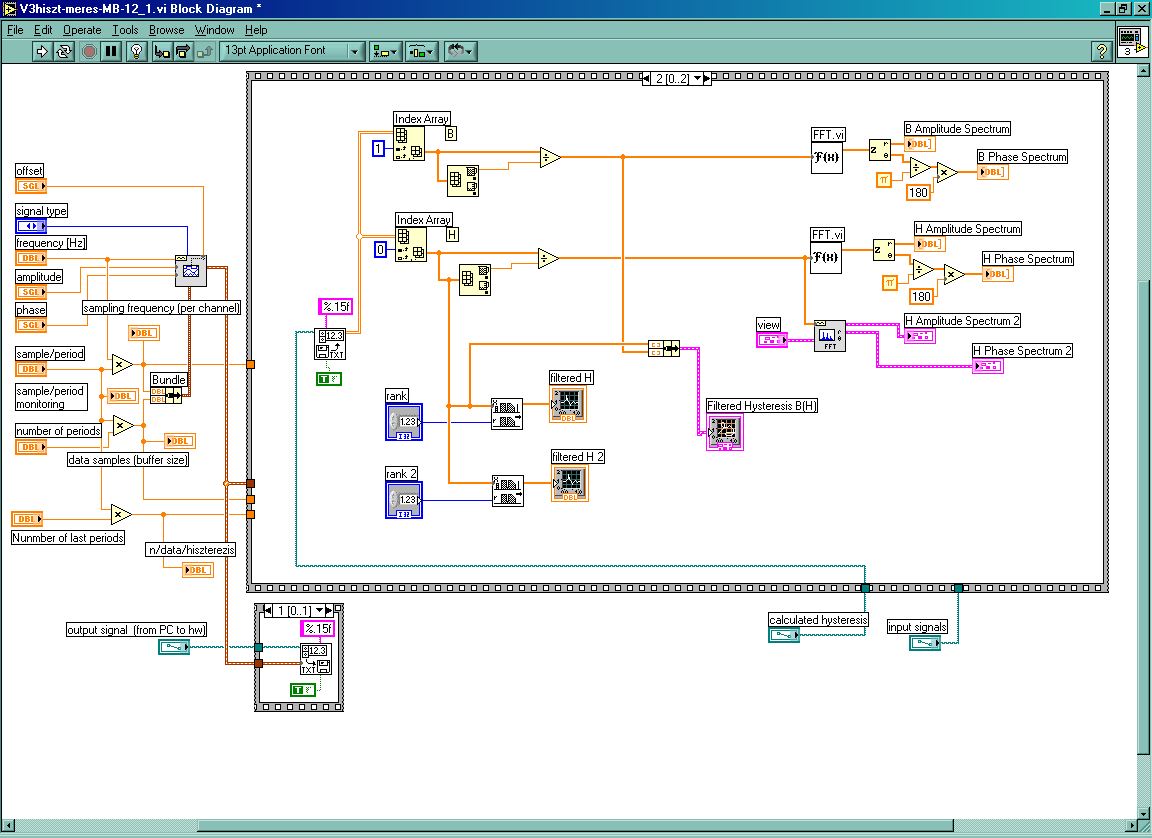Select the Simulate Signal express VI

[191, 271]
